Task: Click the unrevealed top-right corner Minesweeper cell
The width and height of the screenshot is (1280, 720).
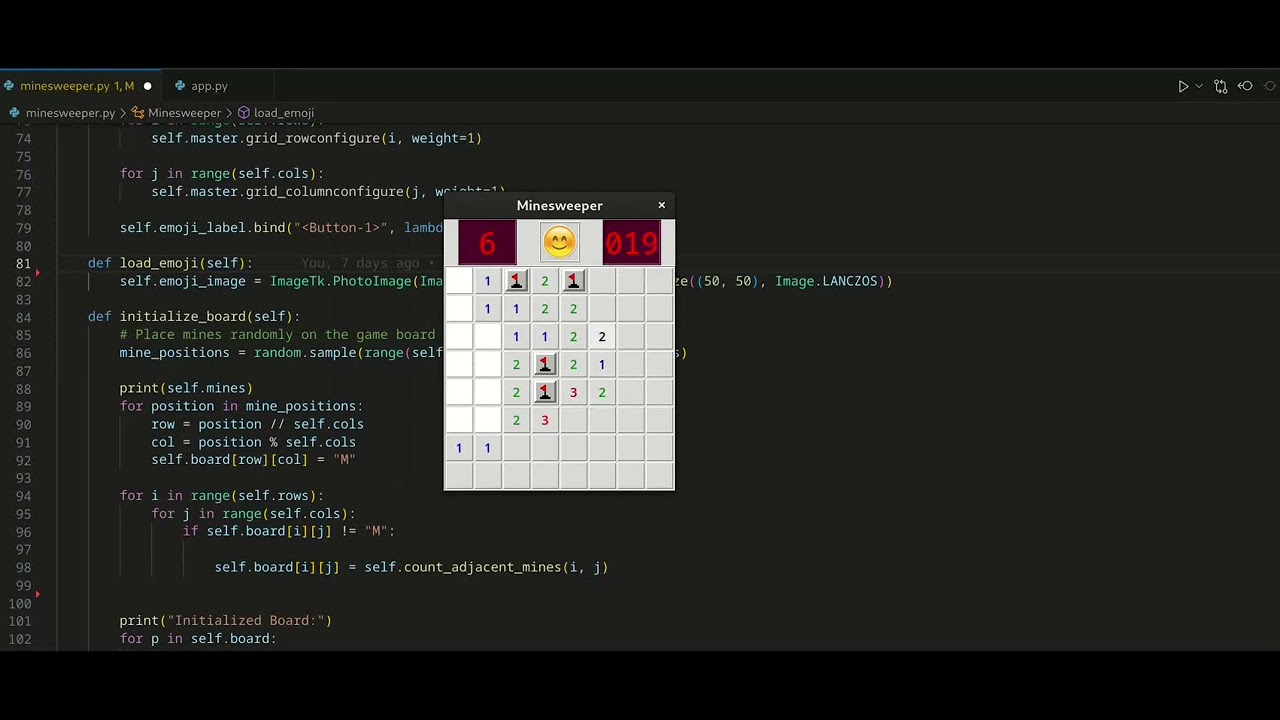Action: 659,281
